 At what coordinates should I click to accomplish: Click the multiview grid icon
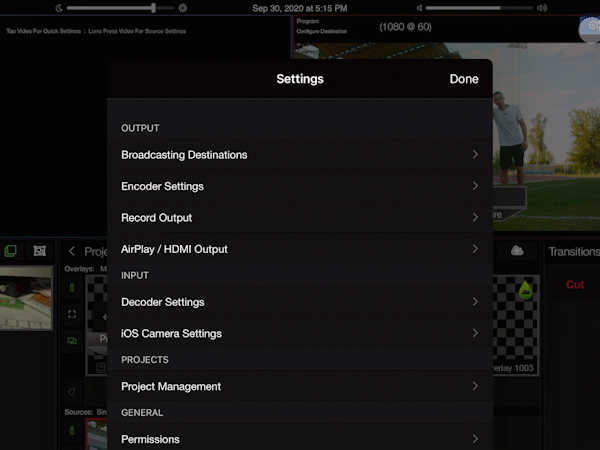(x=40, y=251)
